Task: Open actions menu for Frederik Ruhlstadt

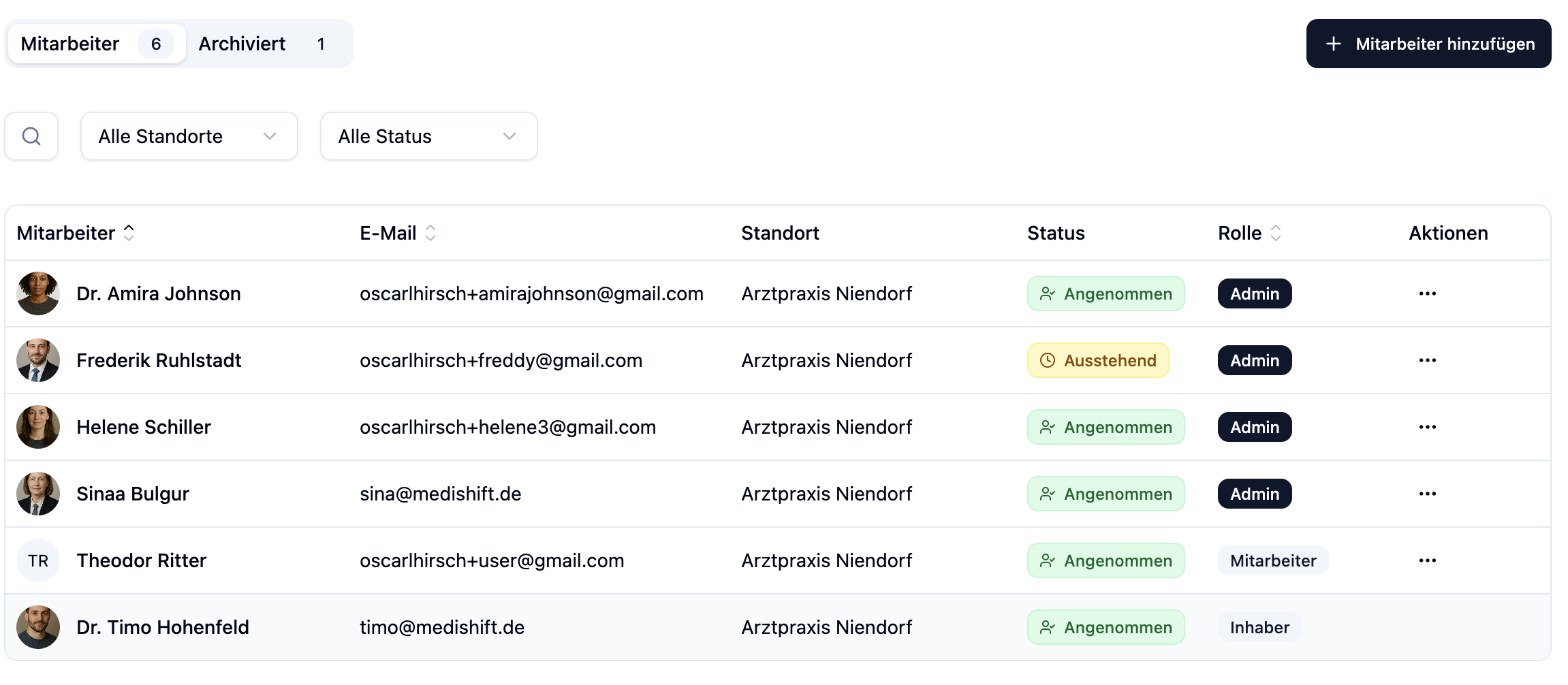Action: [x=1427, y=360]
